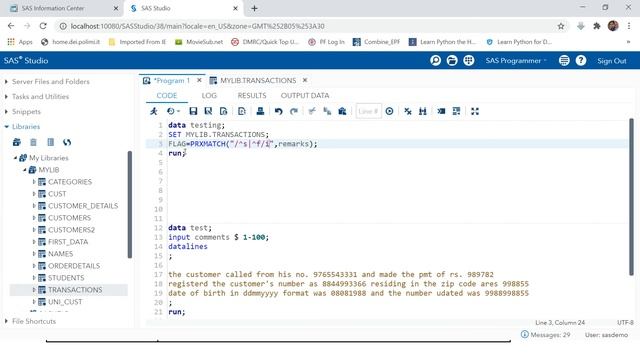This screenshot has height=360, width=640.
Task: Refresh the libraries list
Action: [67, 142]
